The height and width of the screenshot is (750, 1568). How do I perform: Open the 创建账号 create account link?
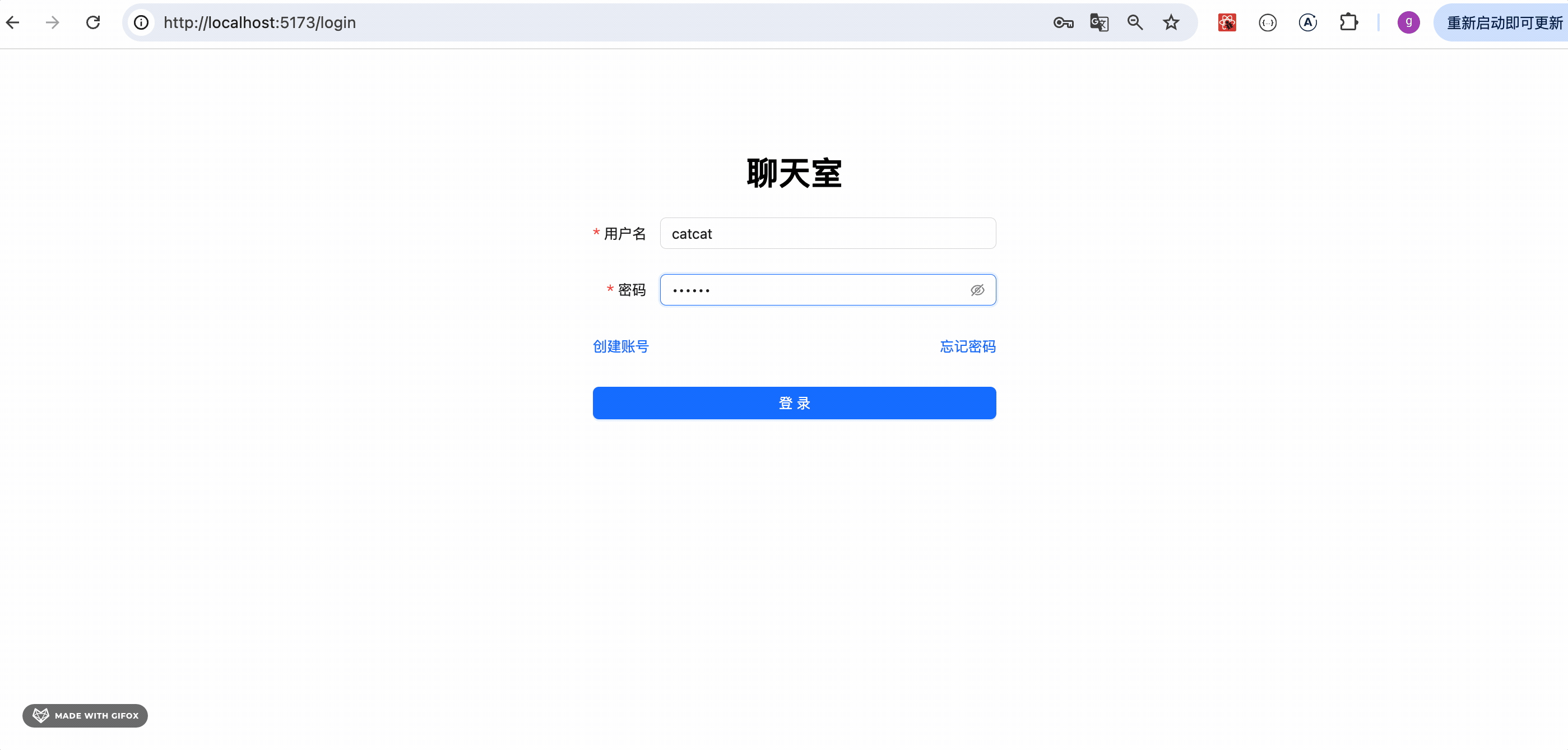pos(620,346)
